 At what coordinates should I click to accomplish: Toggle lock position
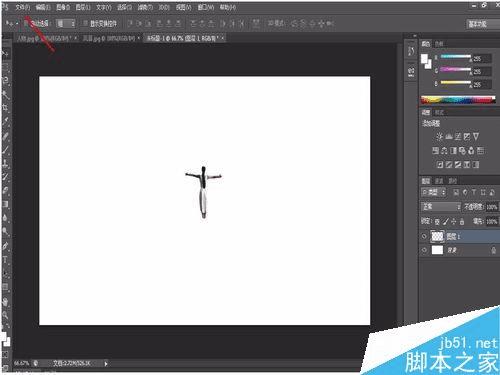453,221
